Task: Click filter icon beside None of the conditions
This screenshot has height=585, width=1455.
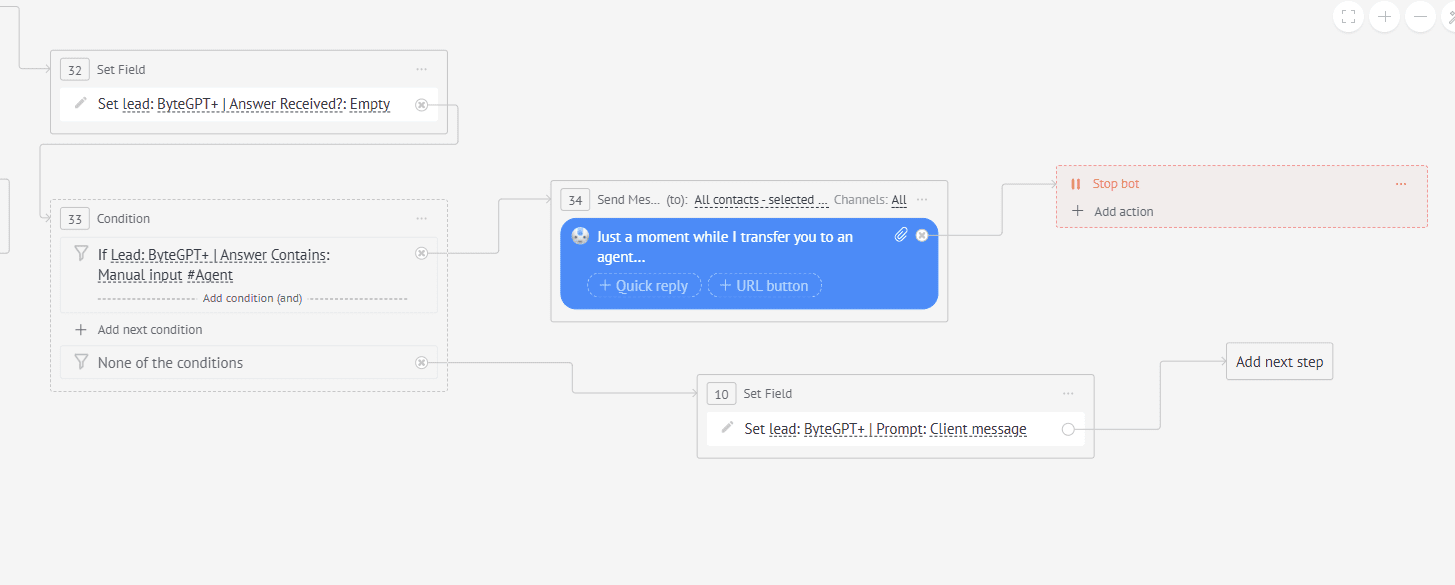Action: (81, 362)
